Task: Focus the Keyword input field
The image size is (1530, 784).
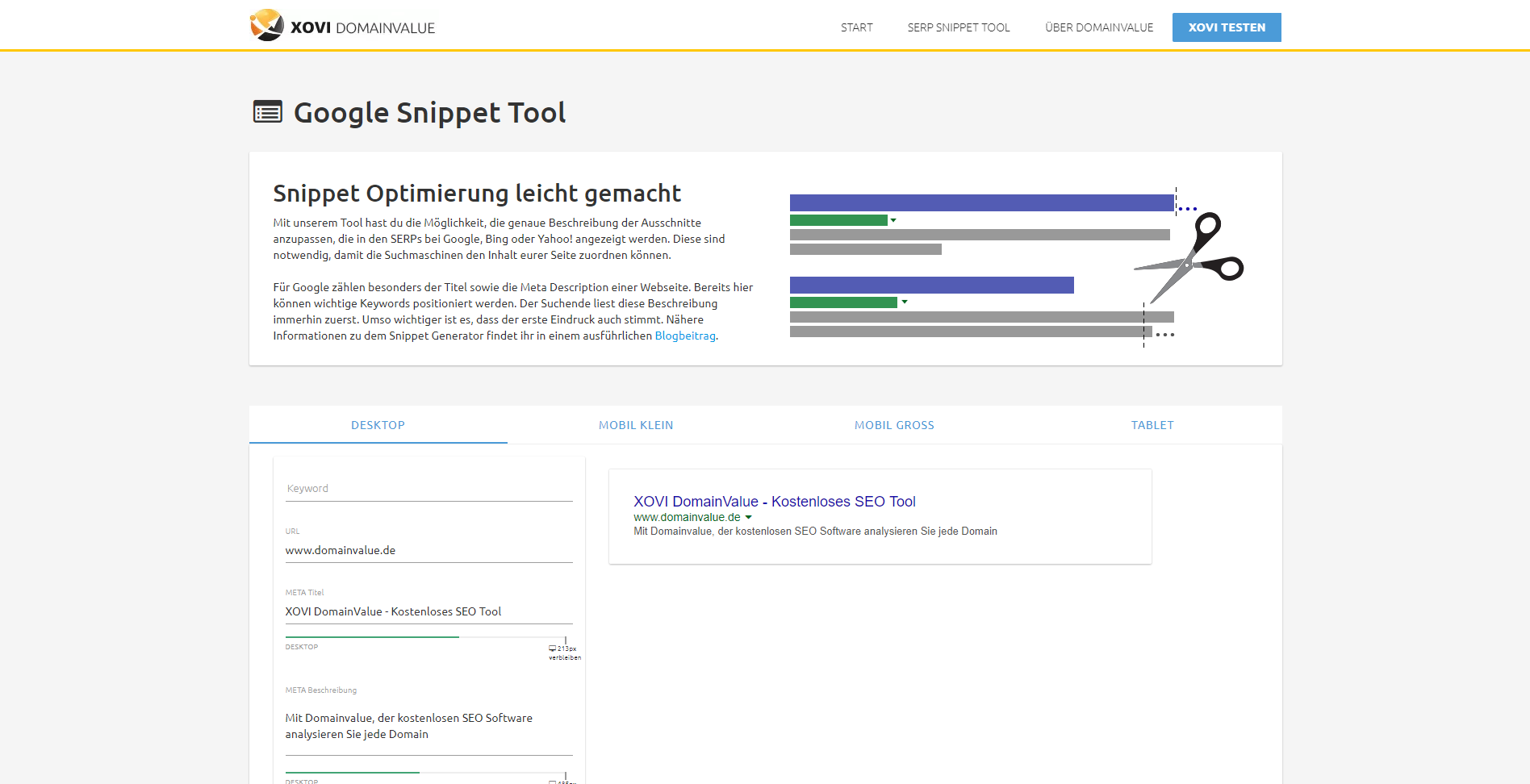Action: coord(428,489)
